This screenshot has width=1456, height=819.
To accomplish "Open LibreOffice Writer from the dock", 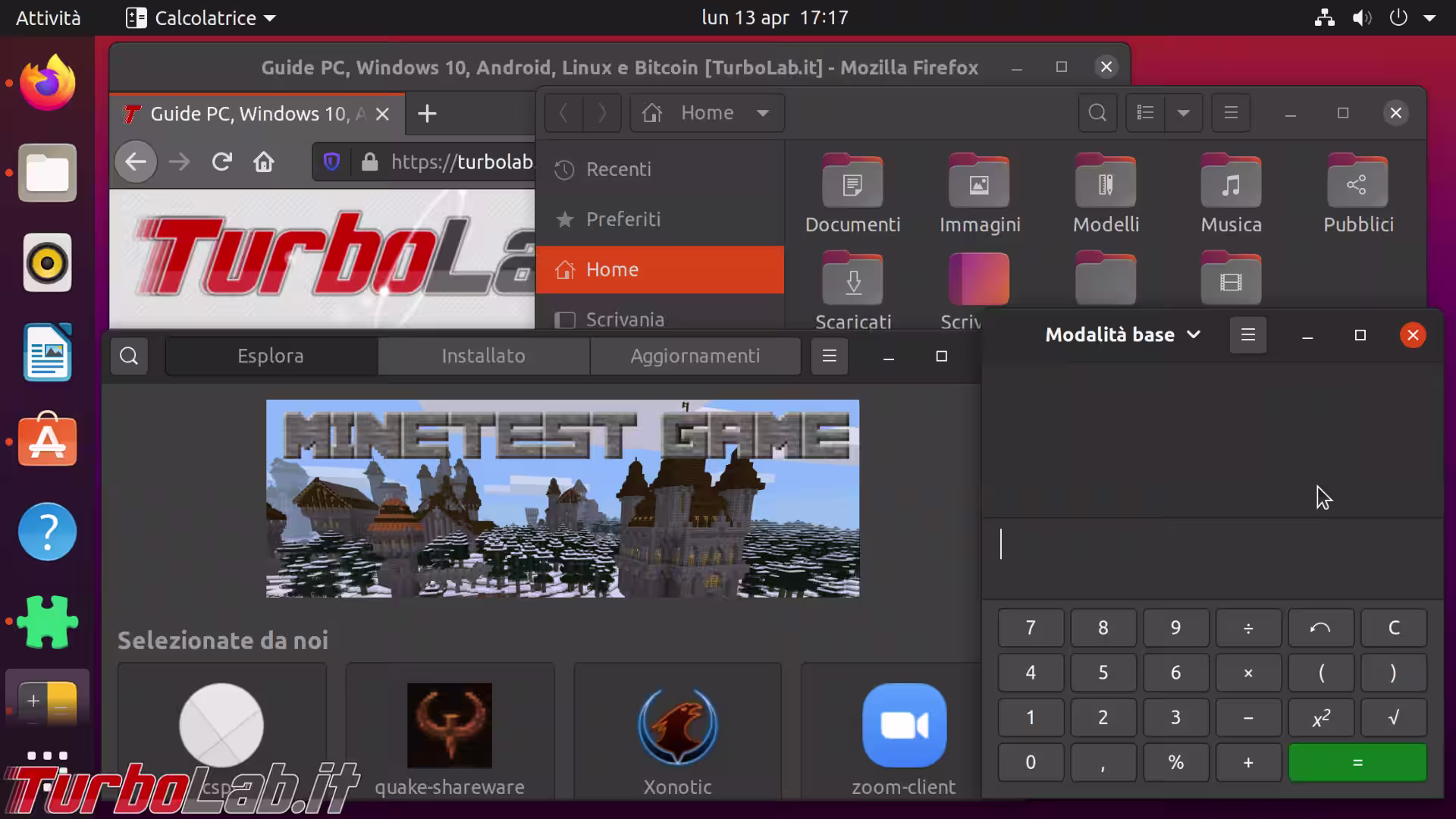I will pos(48,353).
